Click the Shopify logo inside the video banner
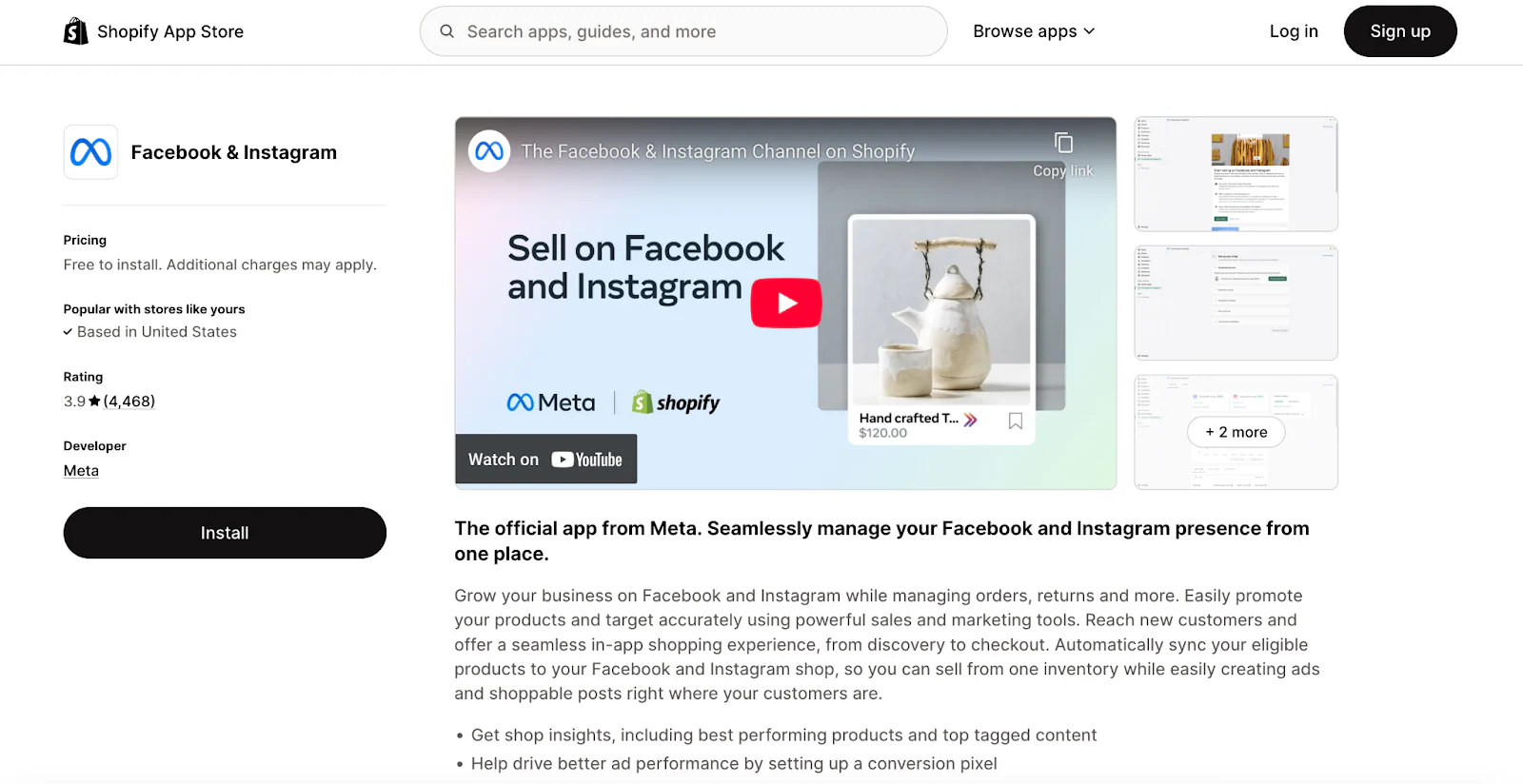 [x=675, y=402]
